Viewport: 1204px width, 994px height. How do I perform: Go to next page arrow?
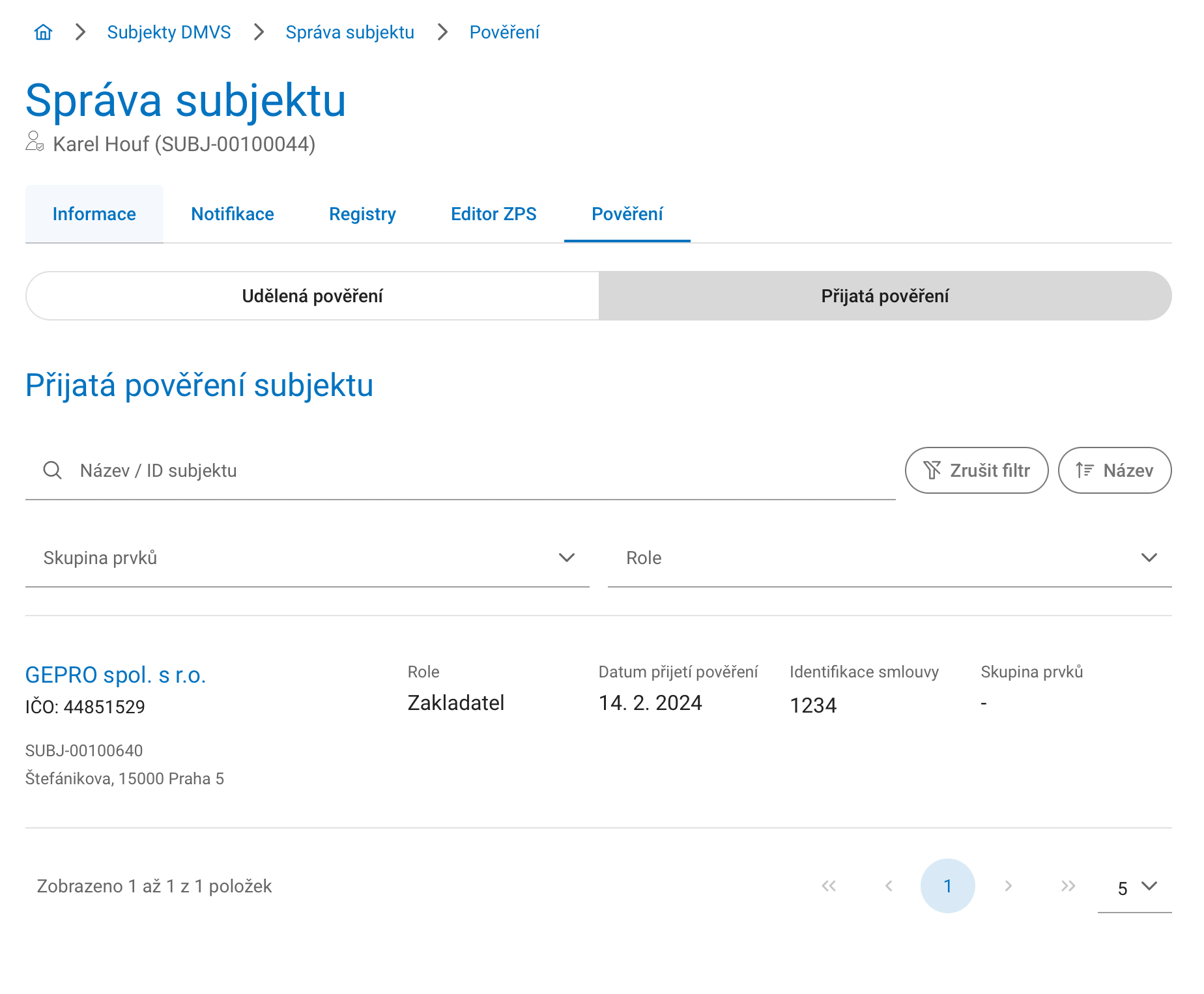click(x=1009, y=886)
